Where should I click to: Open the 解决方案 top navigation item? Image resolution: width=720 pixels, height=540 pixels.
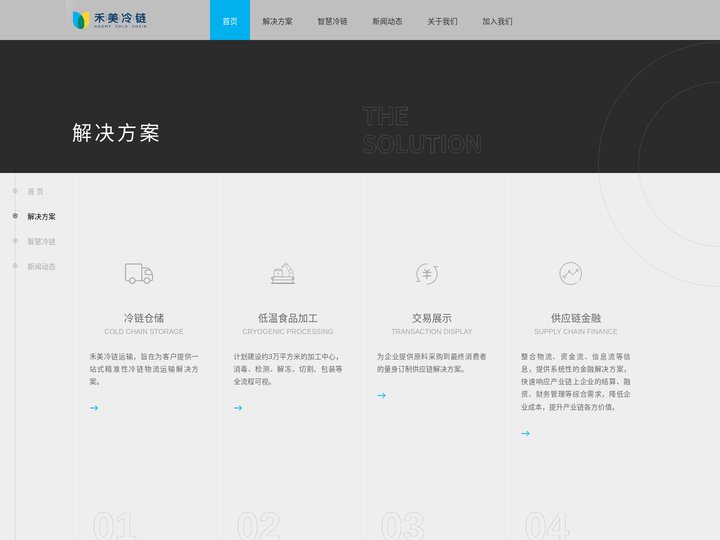(x=277, y=21)
